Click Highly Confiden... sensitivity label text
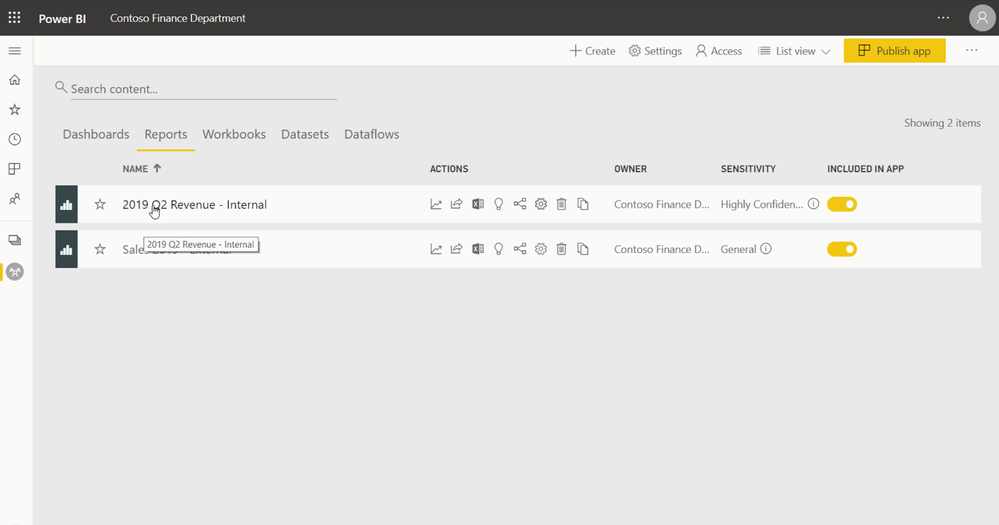The image size is (999, 525). coord(762,205)
